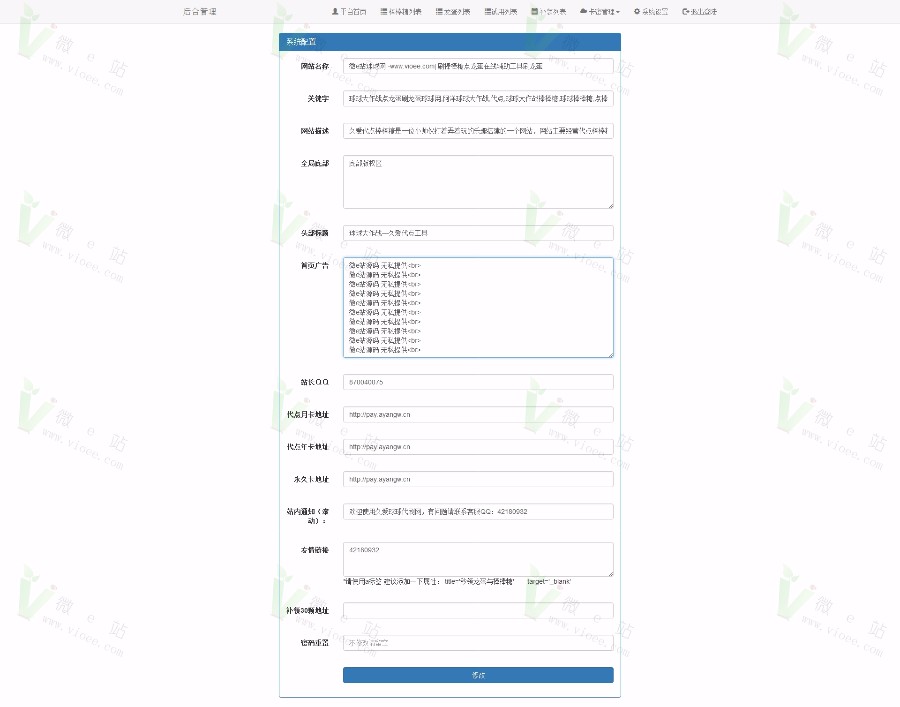Click into the 首页广告 textarea

[478, 308]
